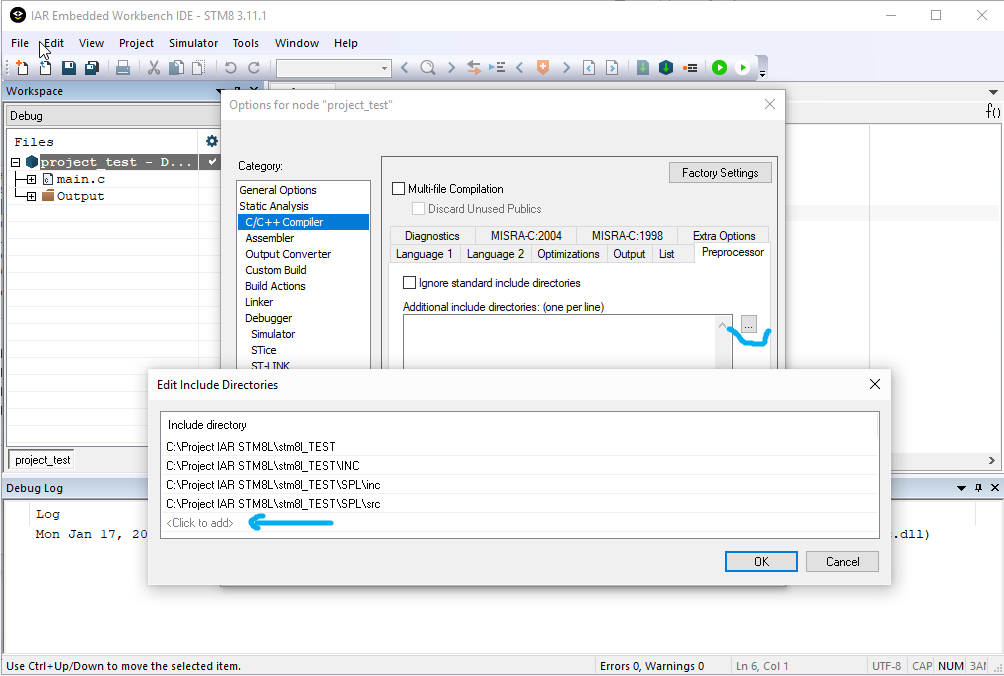Viewport: 1004px width, 676px height.
Task: Collapse the project_test tree node
Action: pyautogui.click(x=16, y=162)
